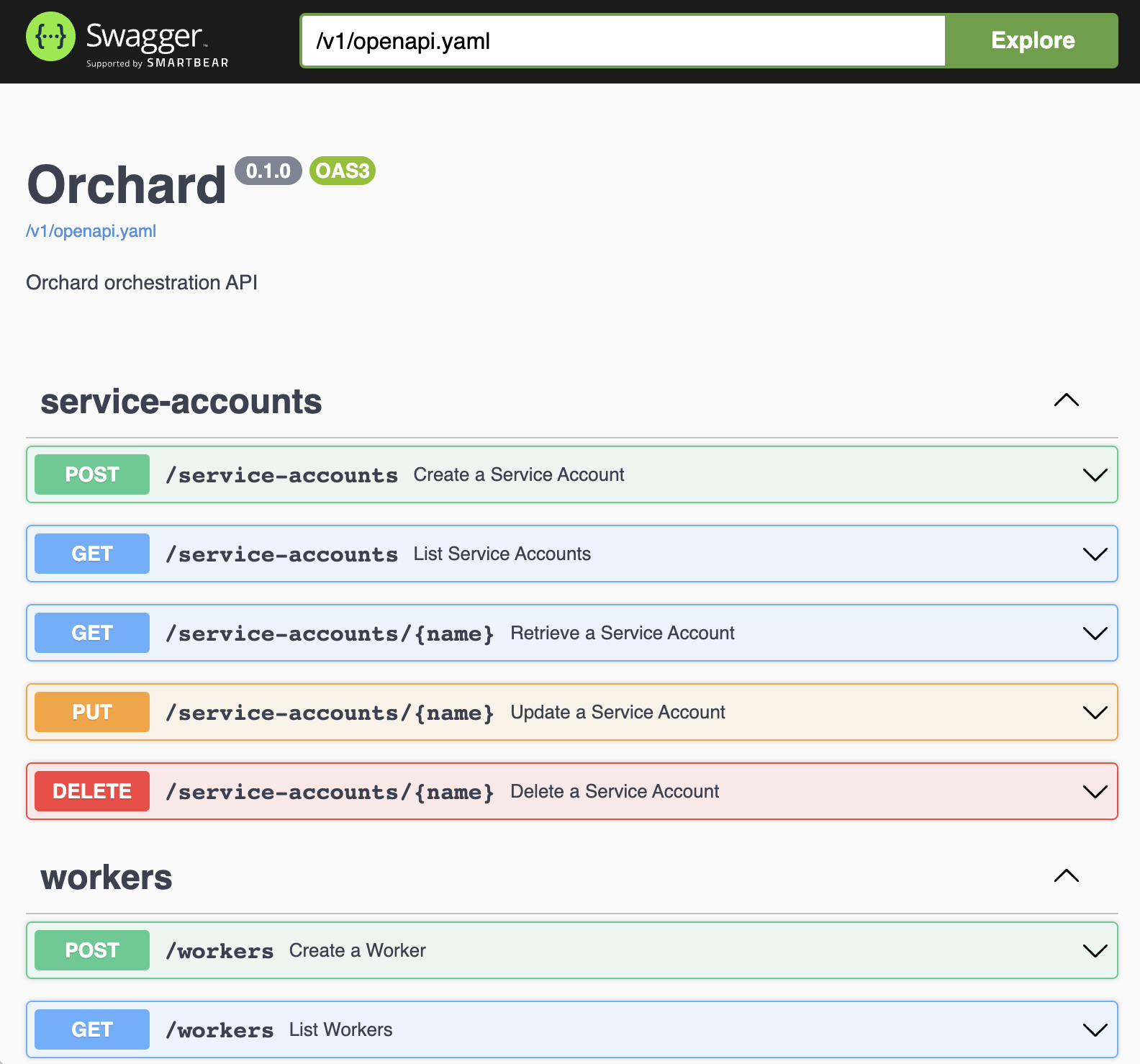Expand GET /service-accounts List using its chevron
The width and height of the screenshot is (1140, 1064).
(1095, 554)
